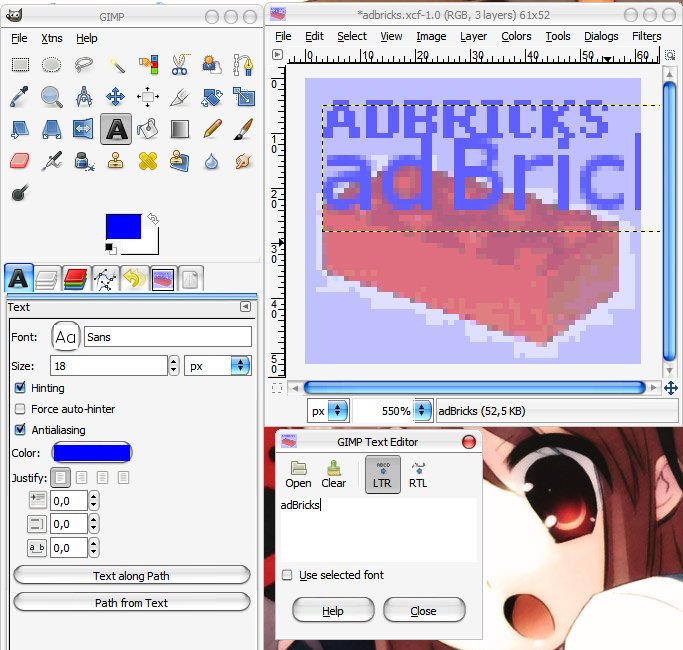Select the Free Select lasso tool
683x650 pixels.
tap(84, 65)
